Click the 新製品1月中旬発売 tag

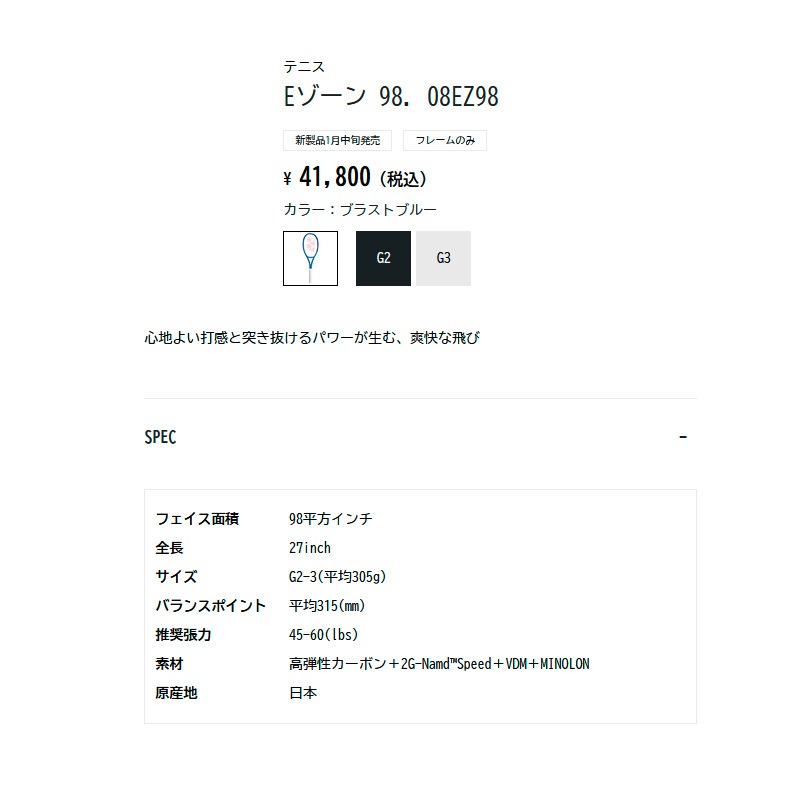(x=337, y=140)
